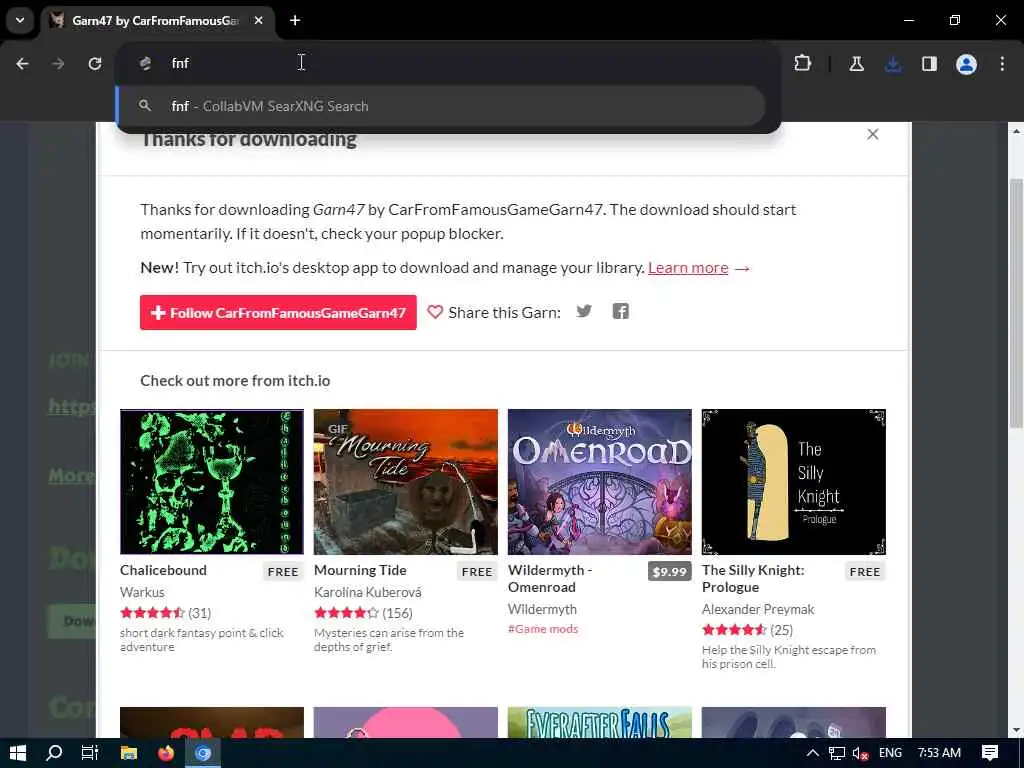
Task: Click the Wildermyth - Omenroad title link
Action: click(x=550, y=579)
